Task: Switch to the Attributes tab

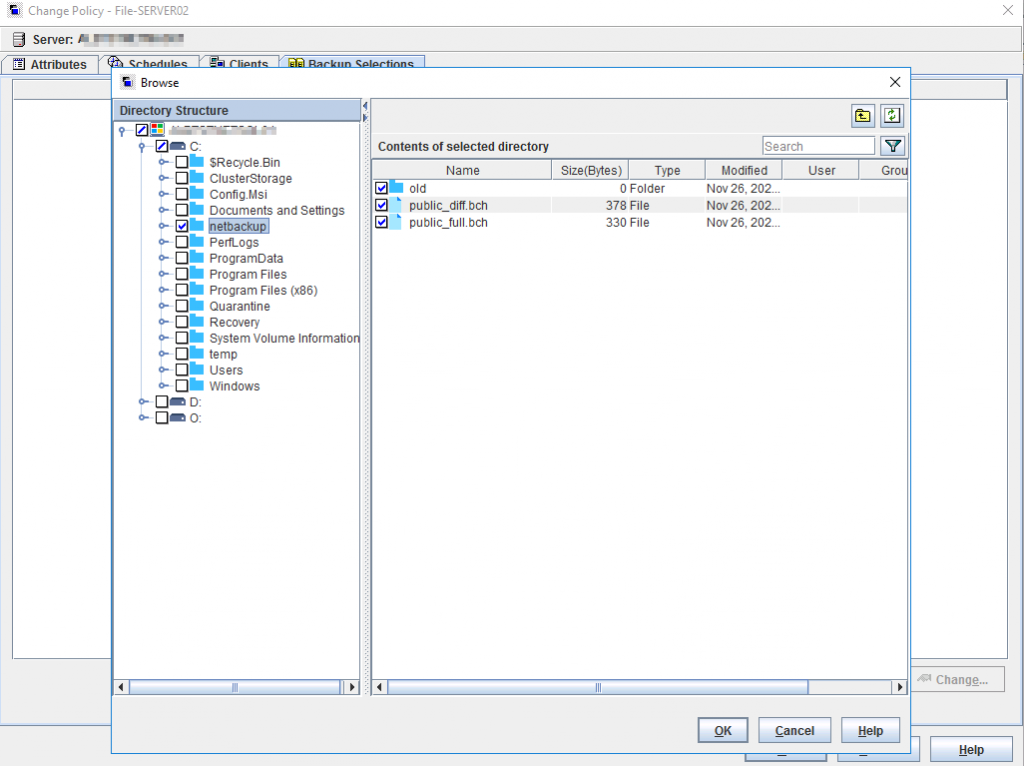Action: pyautogui.click(x=50, y=65)
